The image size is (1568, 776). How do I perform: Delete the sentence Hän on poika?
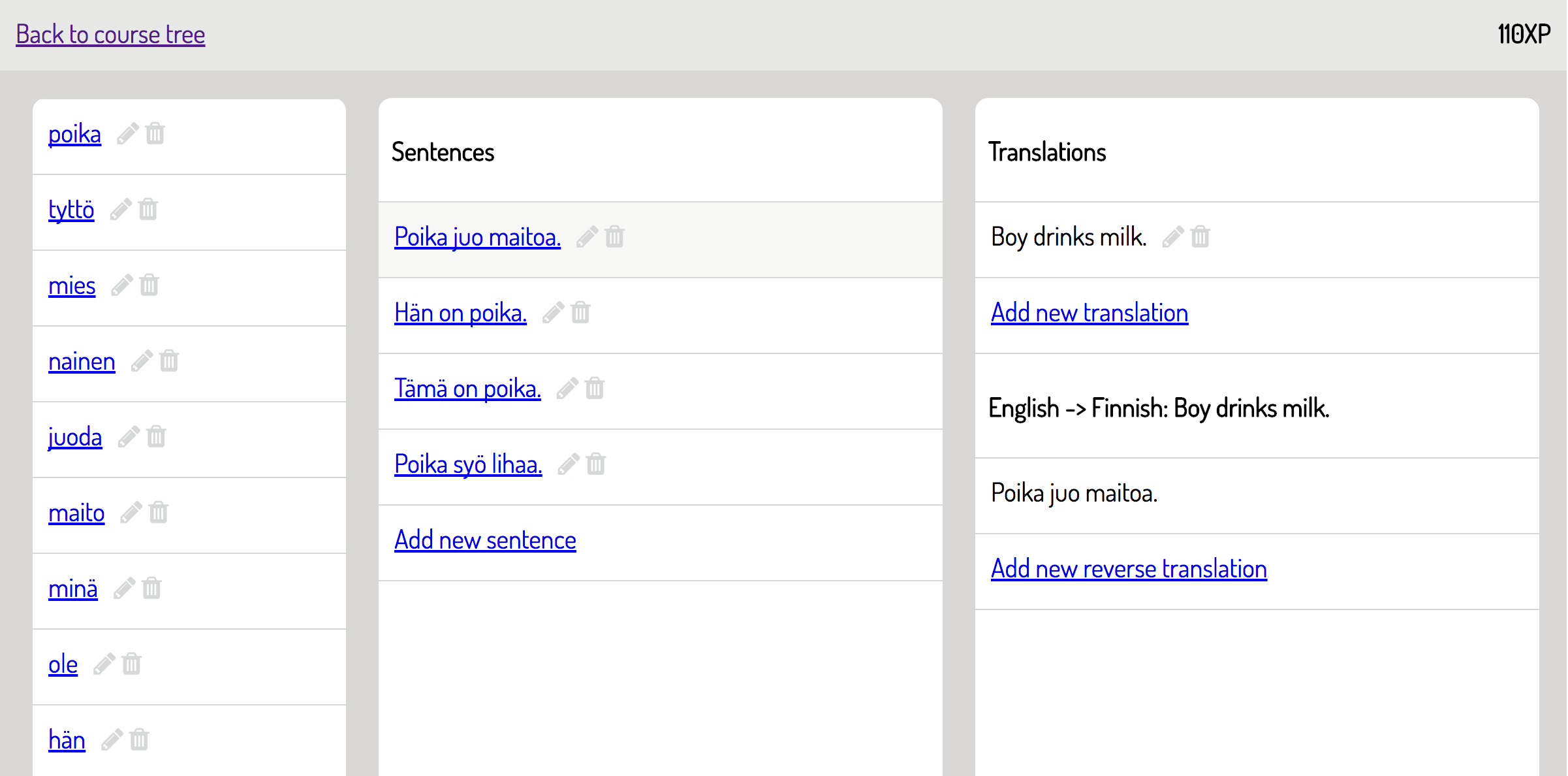pyautogui.click(x=580, y=313)
